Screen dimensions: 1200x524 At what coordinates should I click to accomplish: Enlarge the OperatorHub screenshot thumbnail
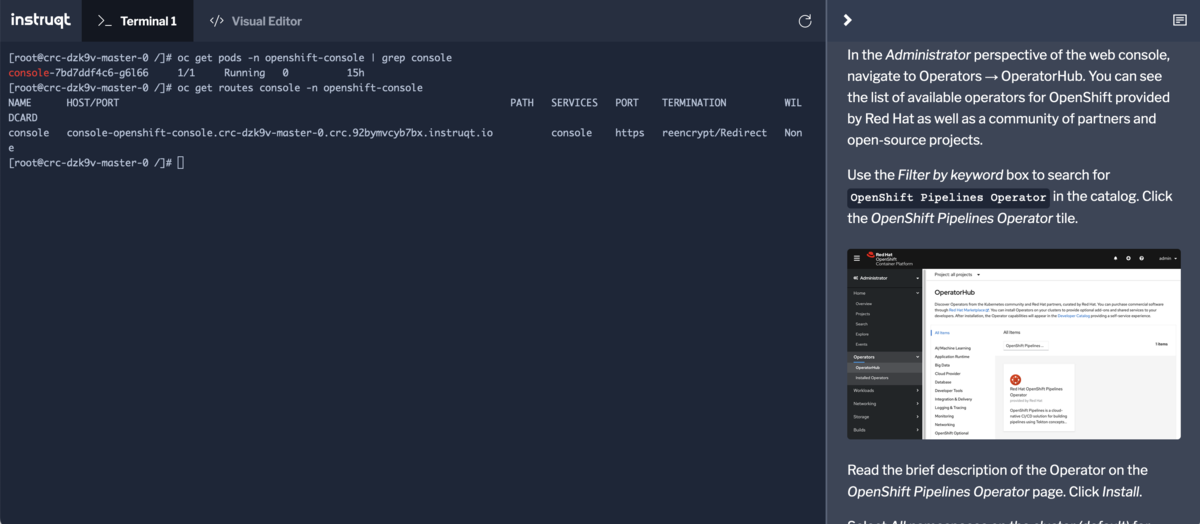tap(1013, 343)
